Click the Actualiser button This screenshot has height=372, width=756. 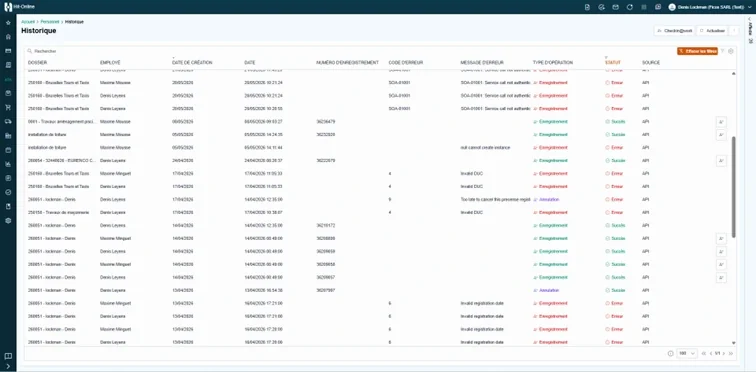coord(713,30)
